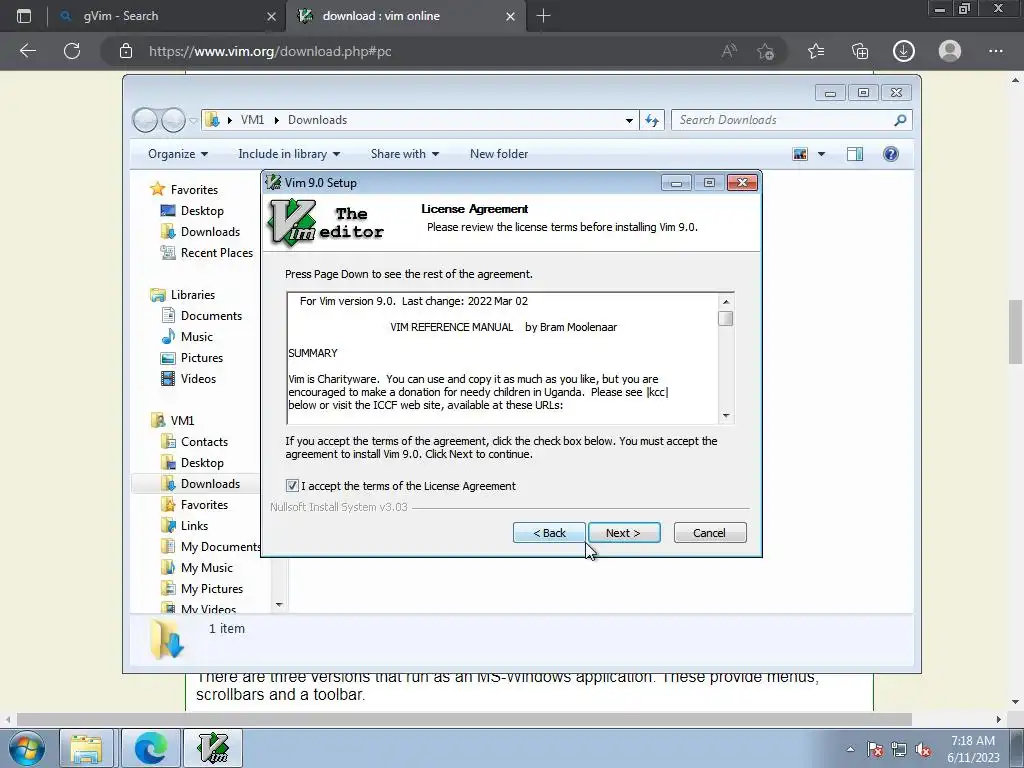Reload the vim.org page

[72, 51]
